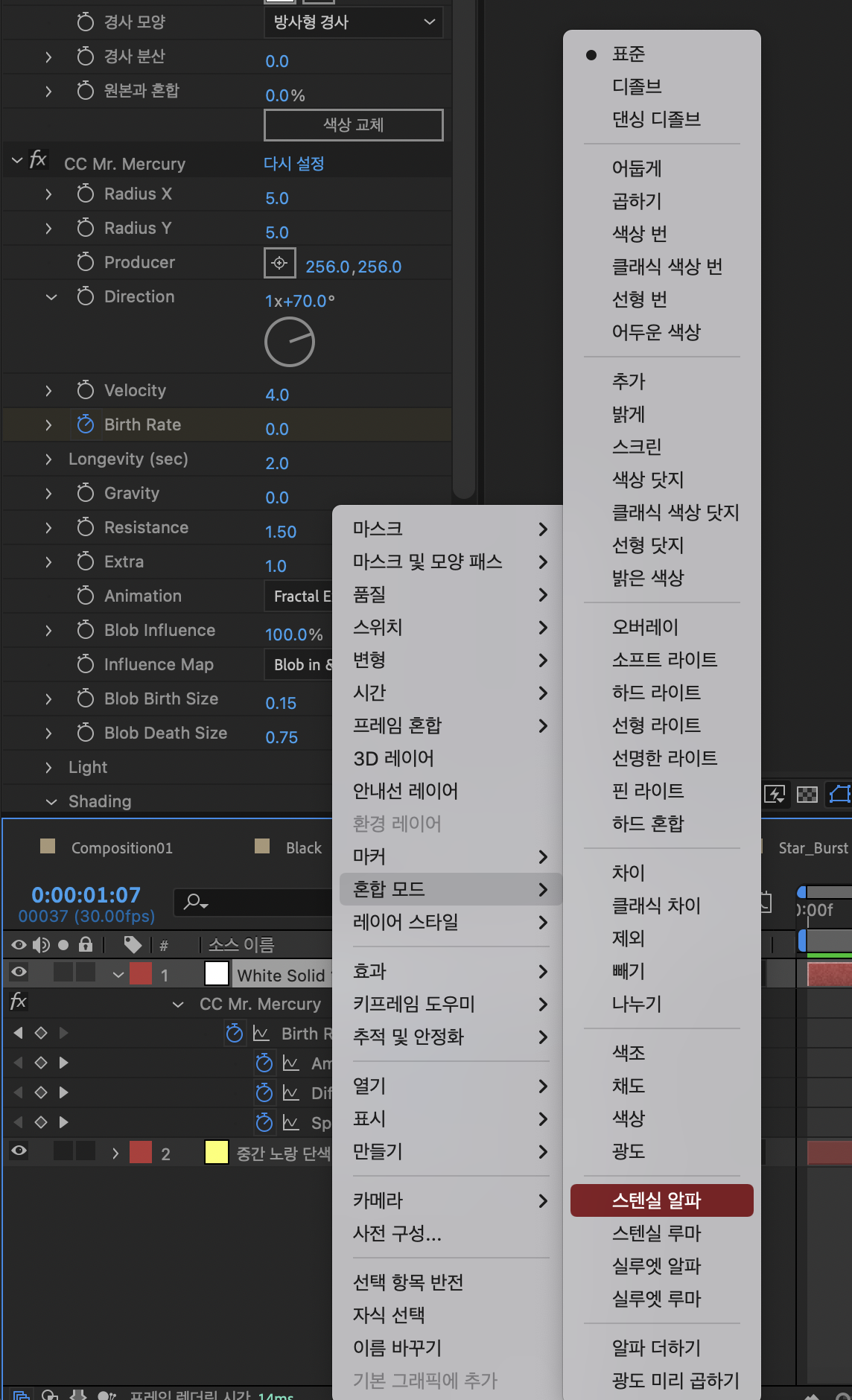
Task: Toggle stopwatch for Blob Influence property
Action: 86,630
